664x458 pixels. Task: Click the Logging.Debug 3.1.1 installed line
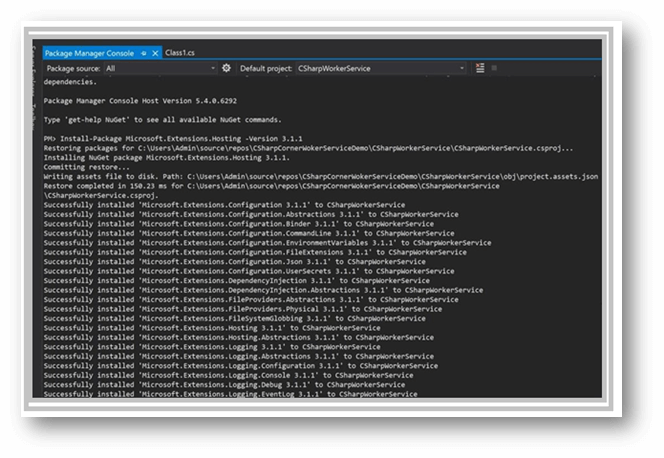(x=224, y=385)
